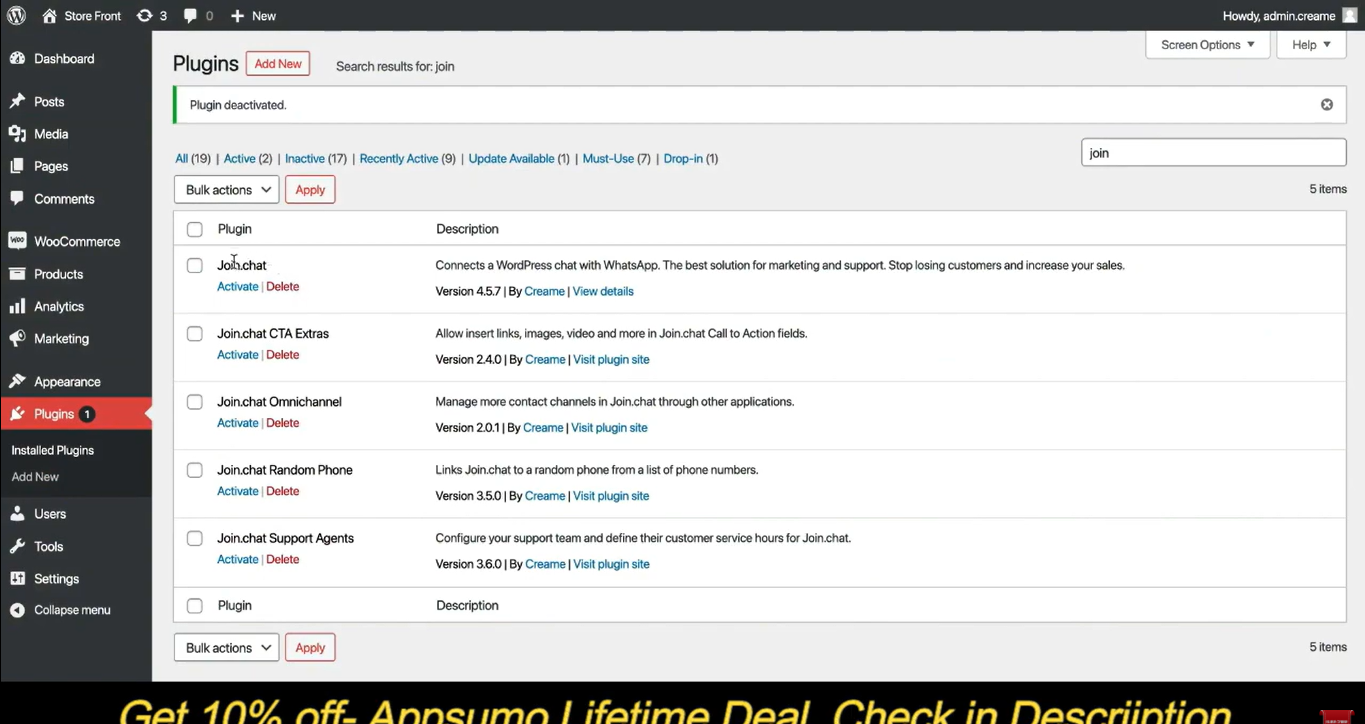
Task: Check the Join.chat Support Agents checkbox
Action: pos(195,538)
